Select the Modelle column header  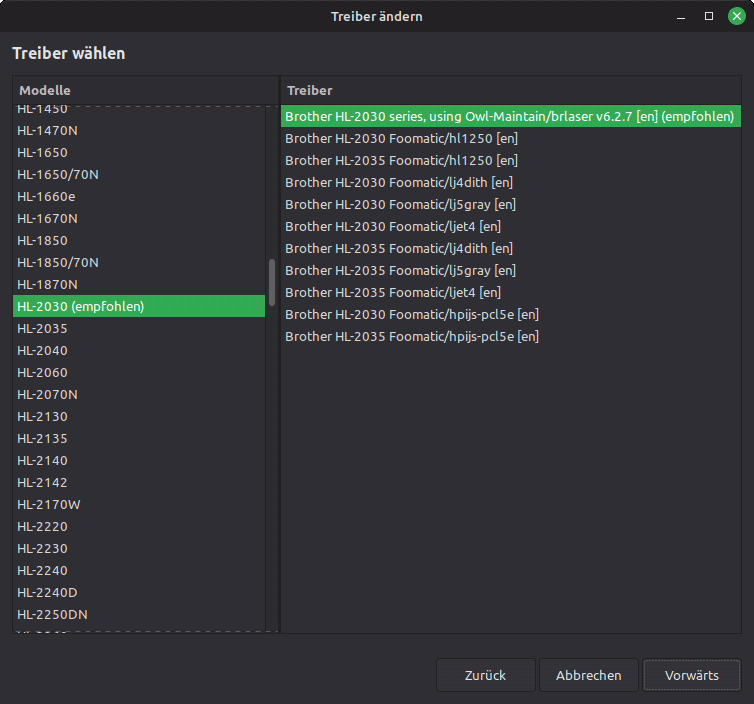point(146,90)
